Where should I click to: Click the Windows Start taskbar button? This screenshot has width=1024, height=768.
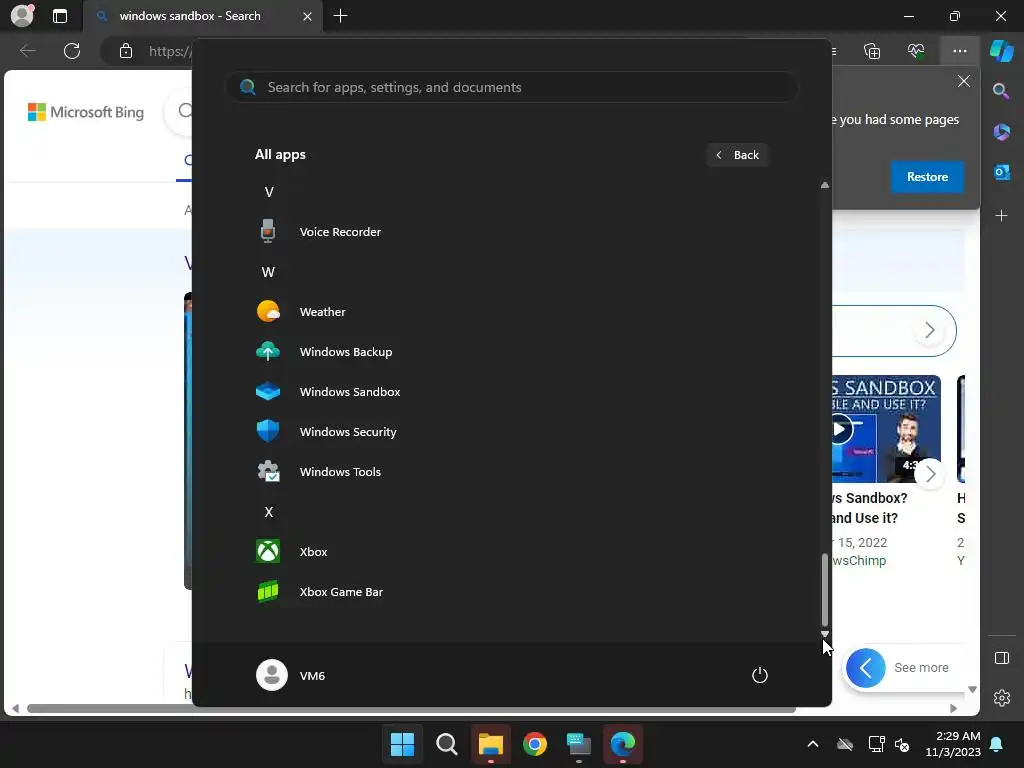pyautogui.click(x=402, y=744)
